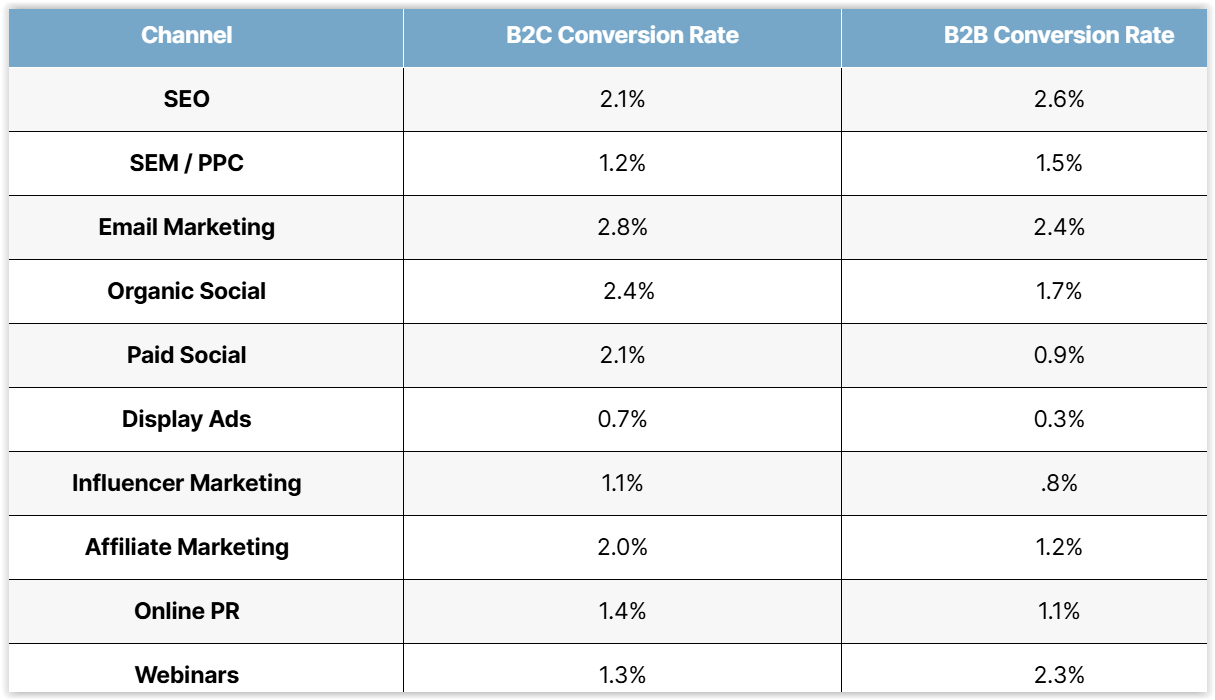The height and width of the screenshot is (700, 1215).
Task: Click the Channel column header
Action: 187,35
